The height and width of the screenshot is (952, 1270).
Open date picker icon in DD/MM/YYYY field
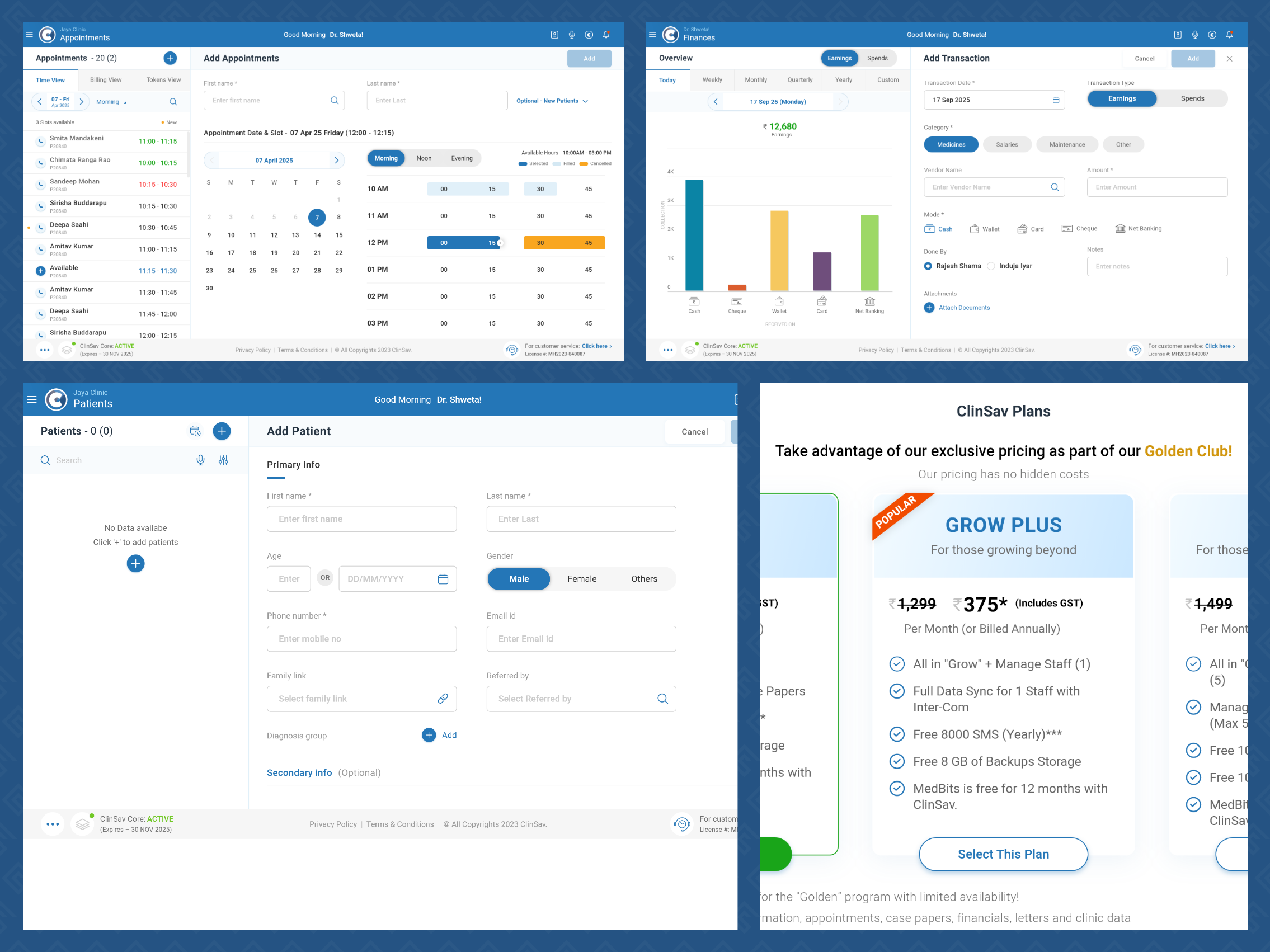click(443, 579)
